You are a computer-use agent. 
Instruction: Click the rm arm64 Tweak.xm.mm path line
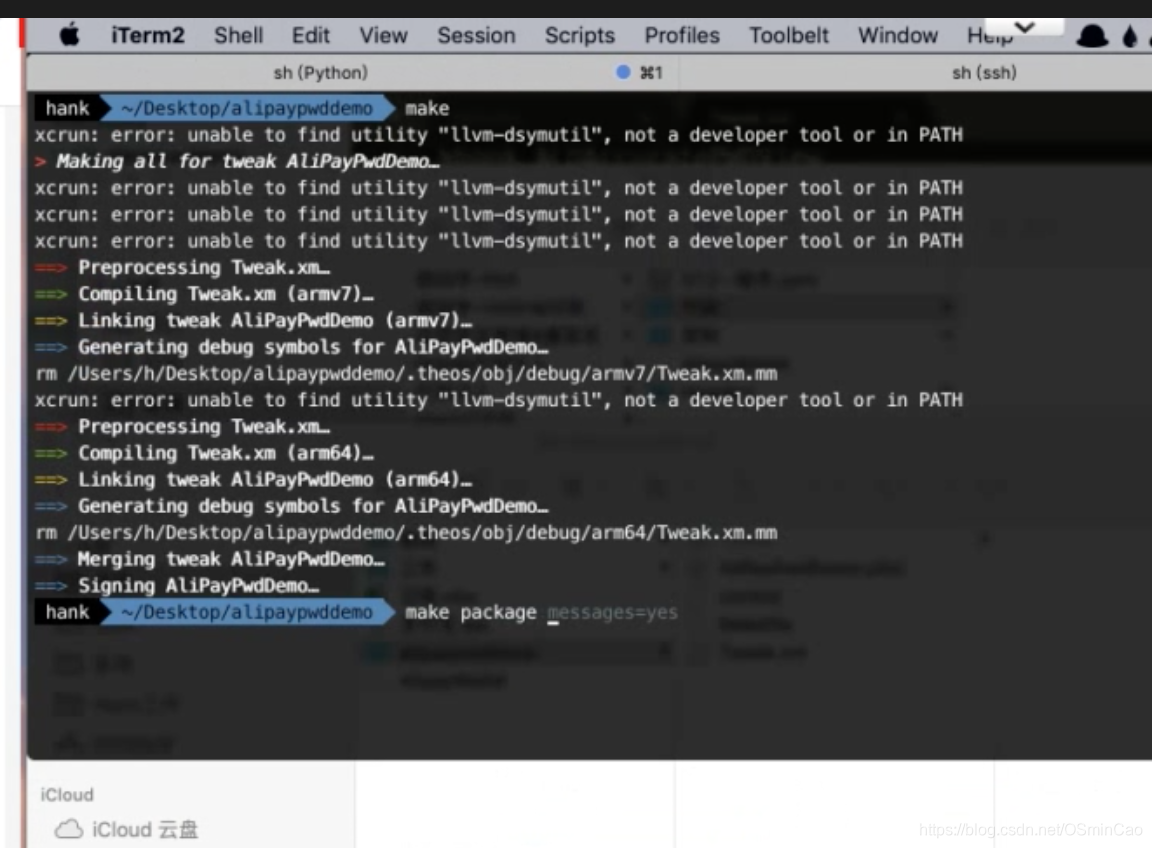click(406, 533)
